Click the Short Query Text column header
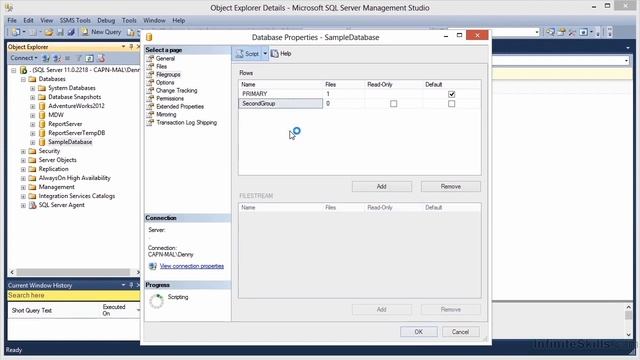The image size is (640, 360). point(32,311)
